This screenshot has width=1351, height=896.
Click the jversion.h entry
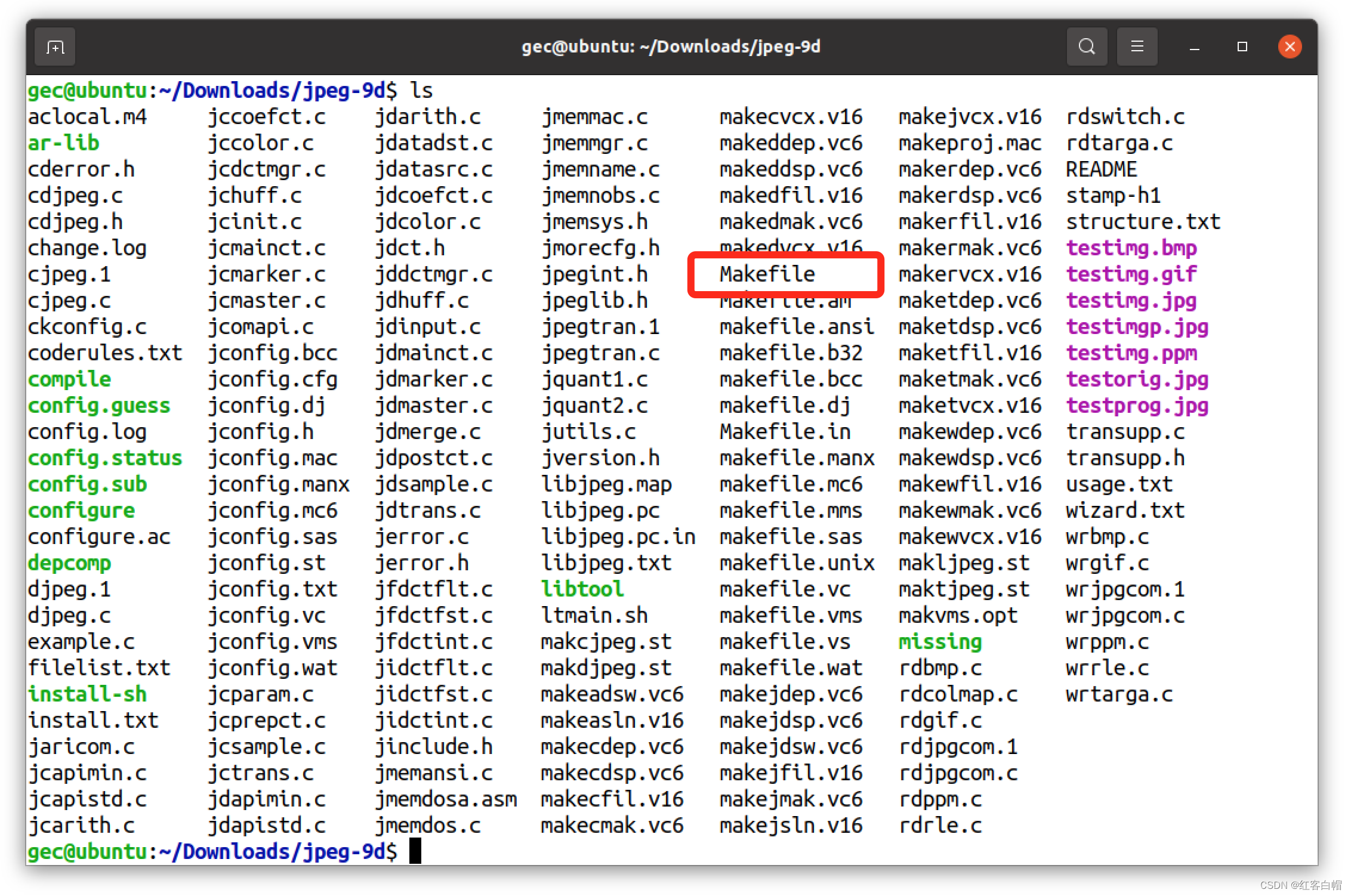click(x=600, y=458)
